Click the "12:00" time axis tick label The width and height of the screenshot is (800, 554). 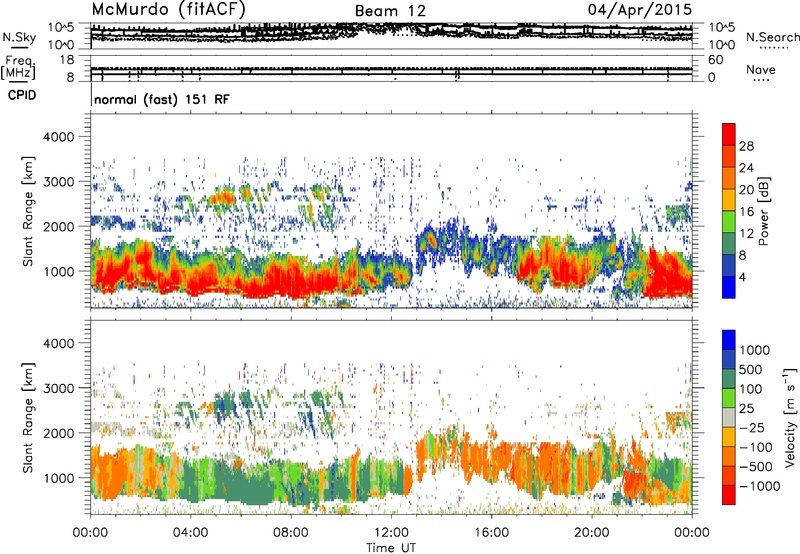click(x=391, y=533)
